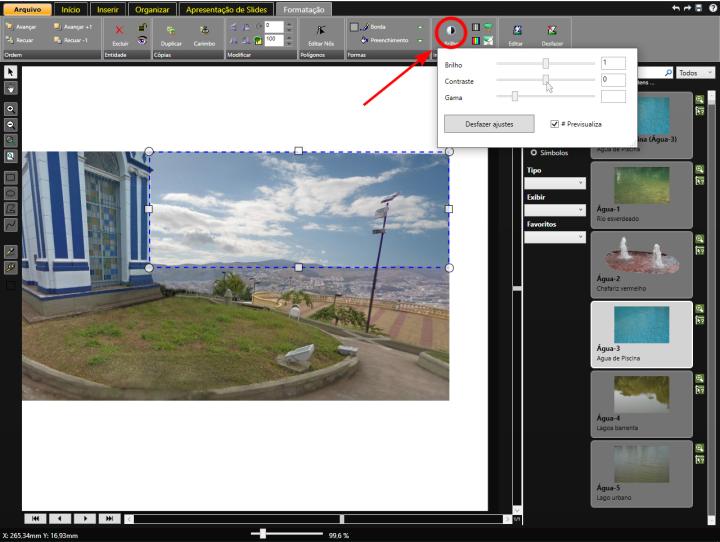This screenshot has height=542, width=720.
Task: Toggle the Previsualiza checkbox
Action: tap(554, 124)
